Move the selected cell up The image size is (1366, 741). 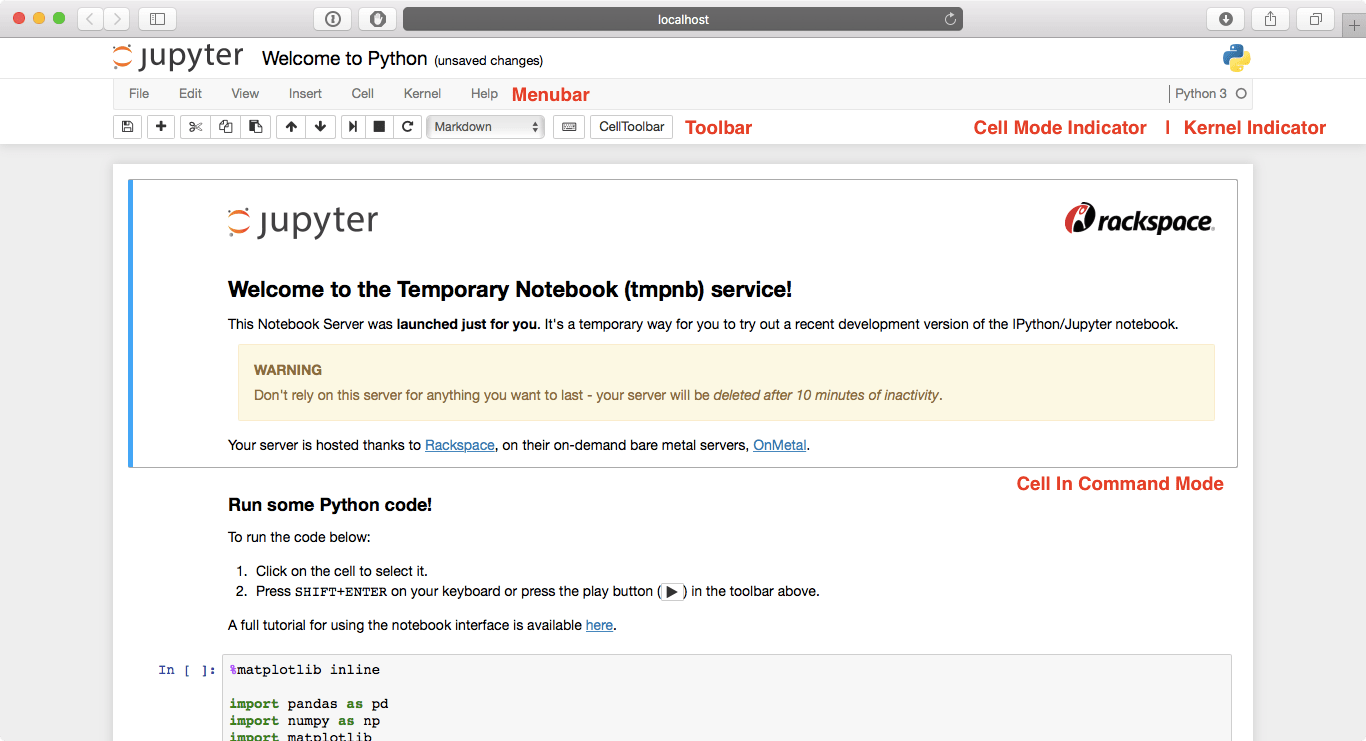(x=290, y=126)
